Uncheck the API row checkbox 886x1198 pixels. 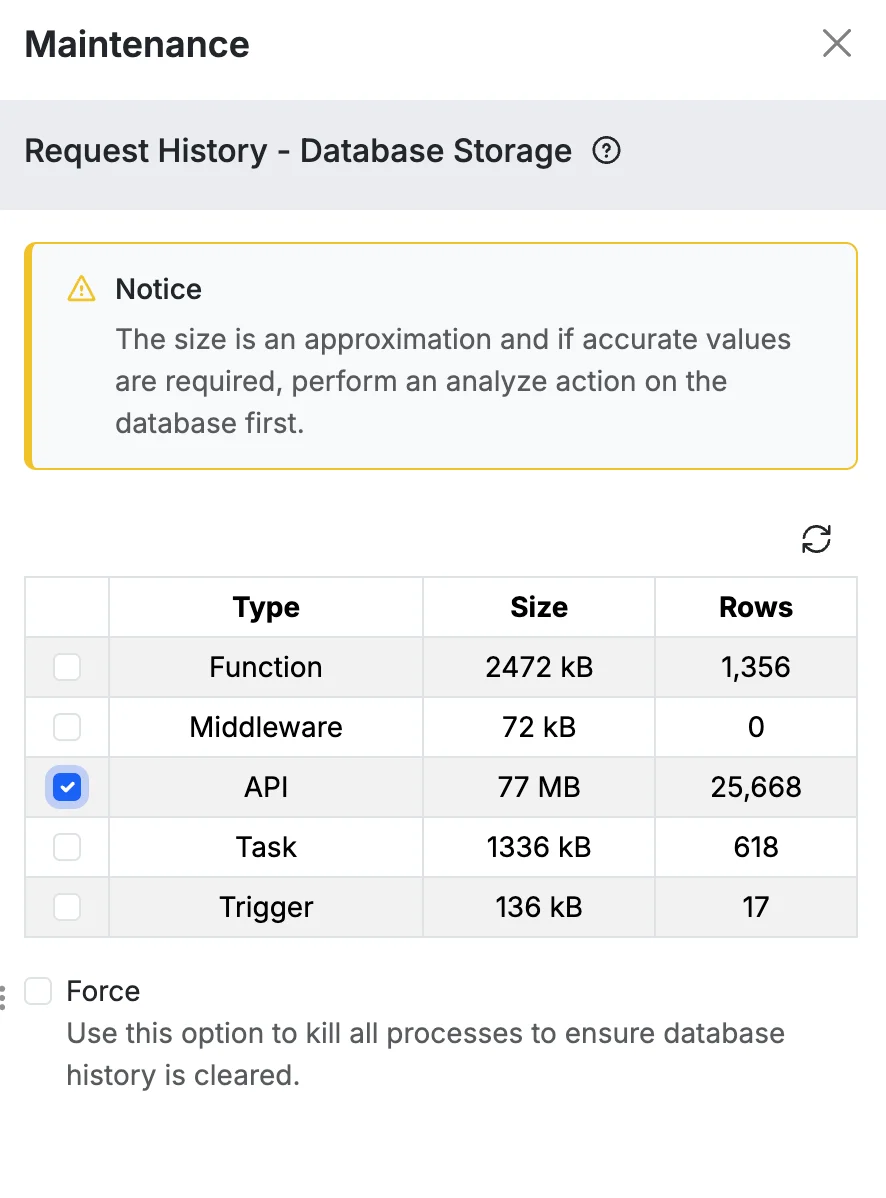[67, 787]
